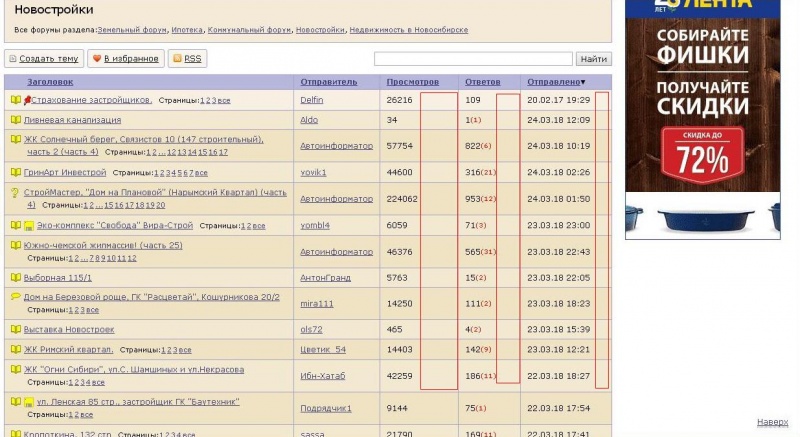Click the speech bubble icon beside Дом на Березовой роще
This screenshot has height=437, width=800.
coord(15,297)
